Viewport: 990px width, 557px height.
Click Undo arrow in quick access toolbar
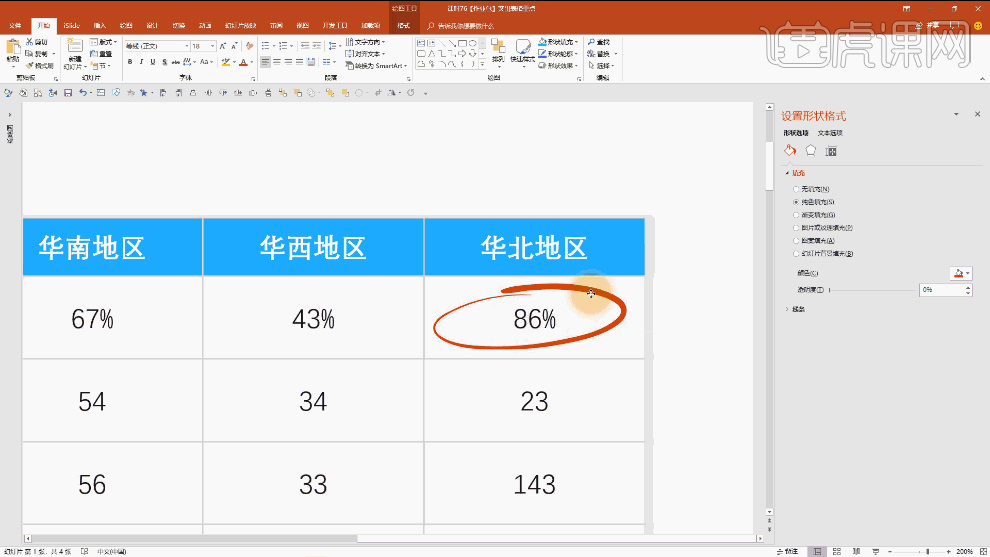83,93
